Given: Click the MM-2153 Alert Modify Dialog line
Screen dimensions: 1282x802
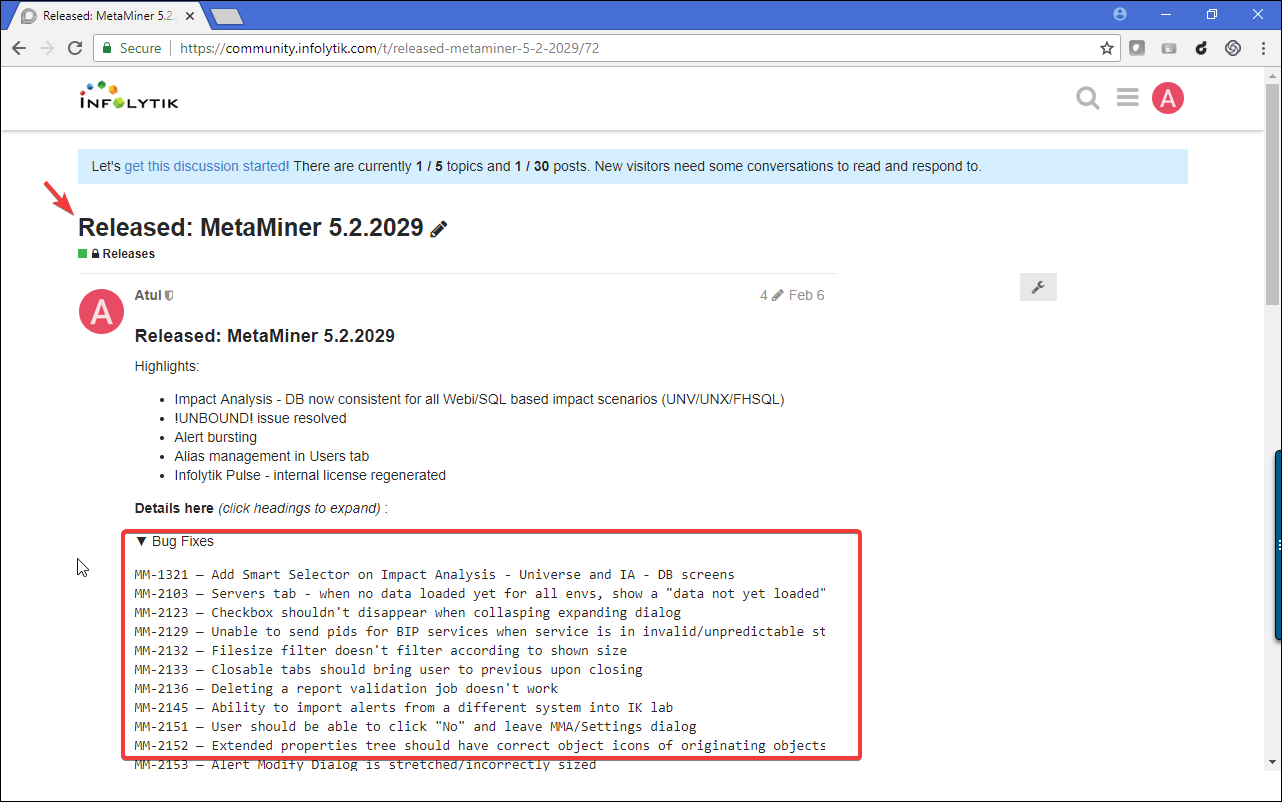Looking at the screenshot, I should pyautogui.click(x=366, y=765).
